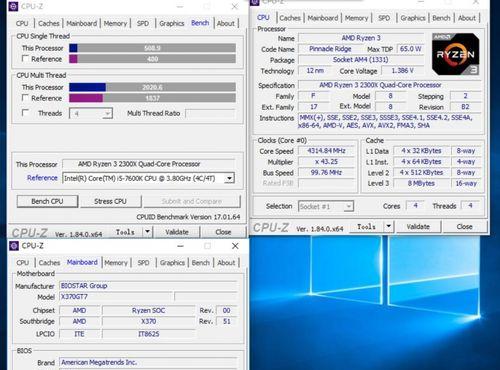Start the Stress CPU test
Viewport: 500px width, 370px height.
110,201
